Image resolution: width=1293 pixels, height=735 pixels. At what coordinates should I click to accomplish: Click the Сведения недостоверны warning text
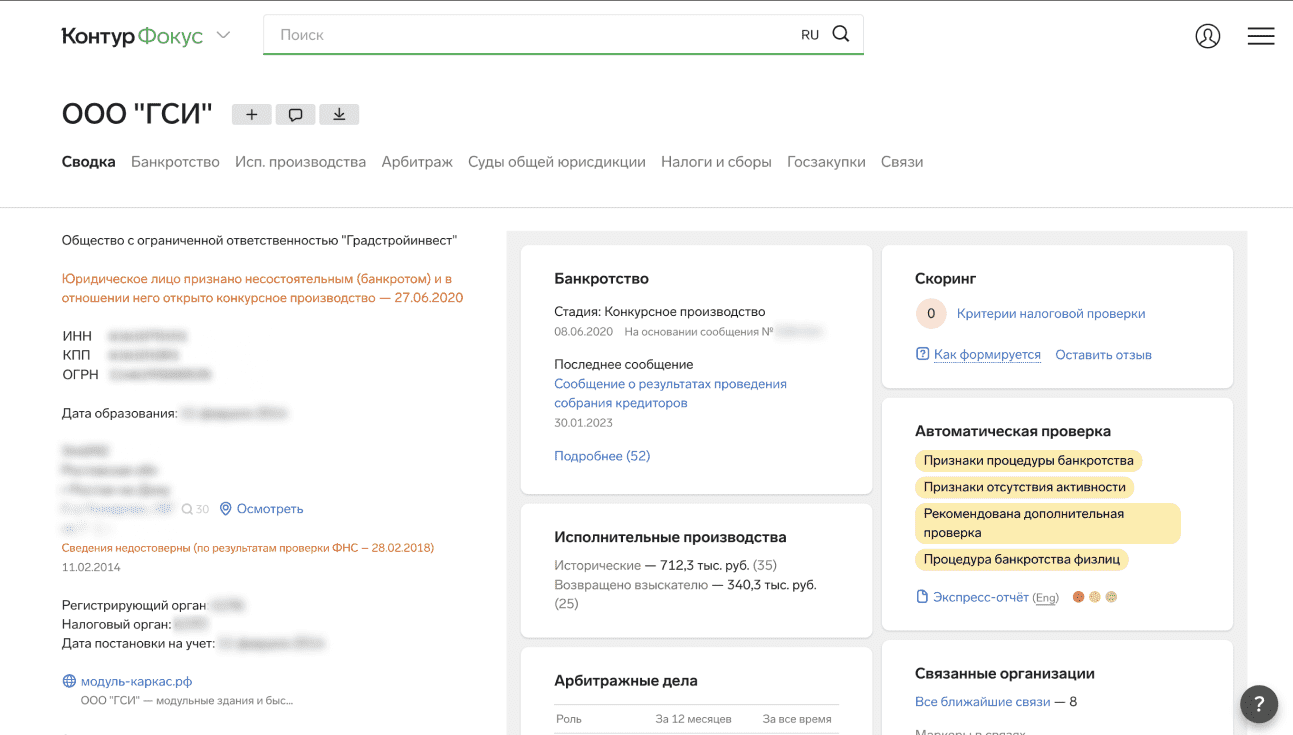click(x=248, y=548)
